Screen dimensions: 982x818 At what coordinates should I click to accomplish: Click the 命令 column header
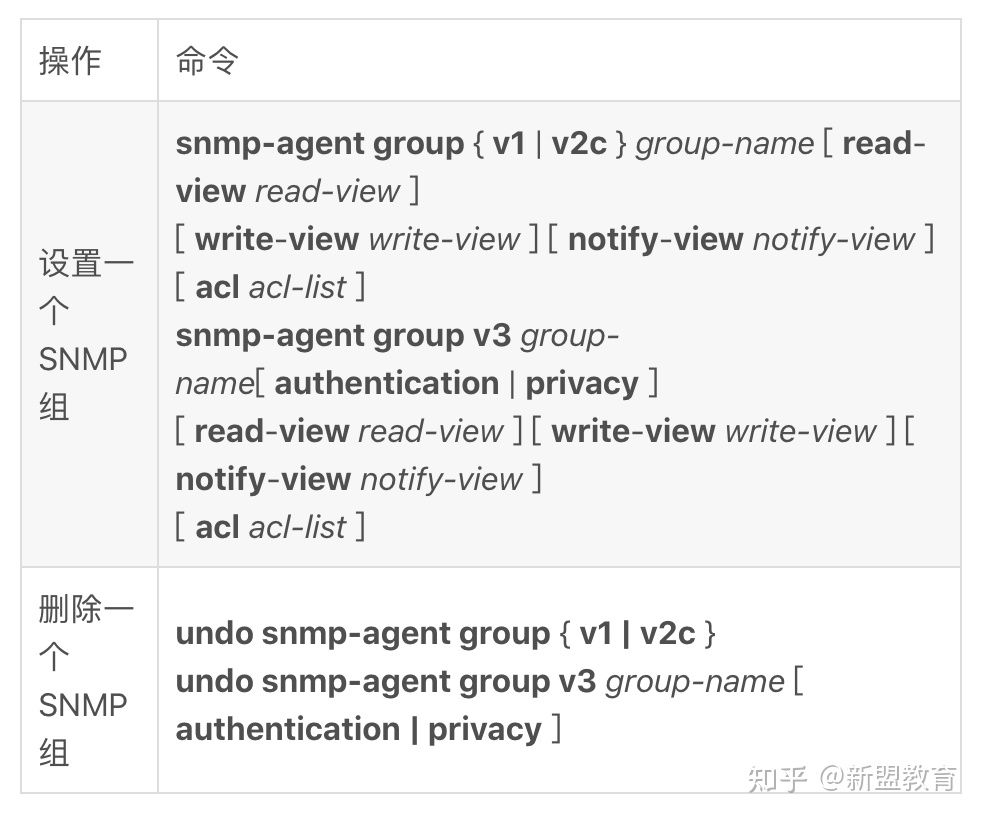coord(207,61)
